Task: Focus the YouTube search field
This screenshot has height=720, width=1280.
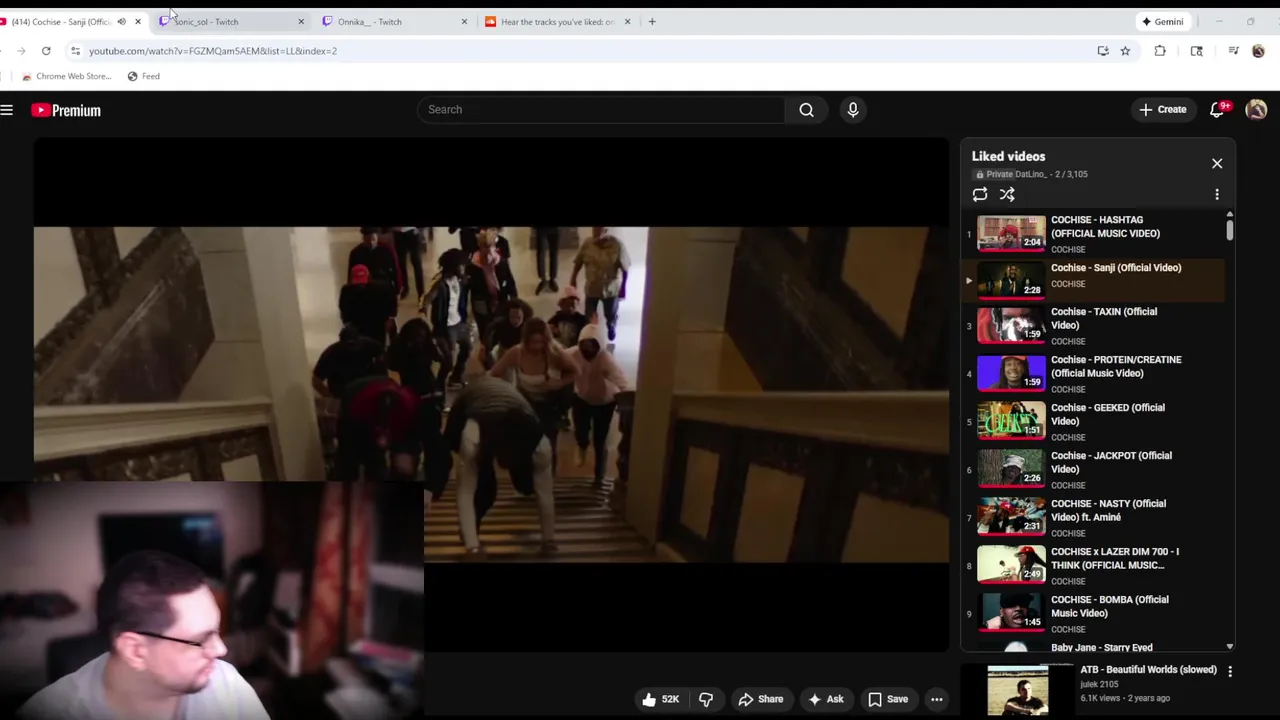Action: tap(602, 110)
